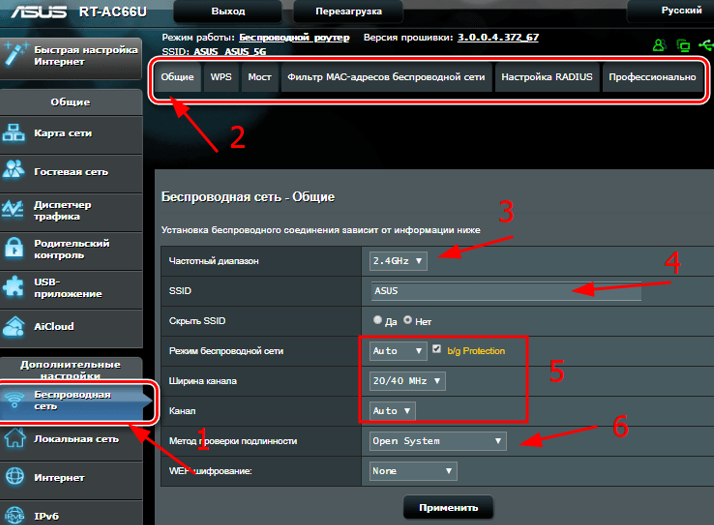Image resolution: width=714 pixels, height=525 pixels.
Task: Click the IPv6 globe icon
Action: pos(15,515)
